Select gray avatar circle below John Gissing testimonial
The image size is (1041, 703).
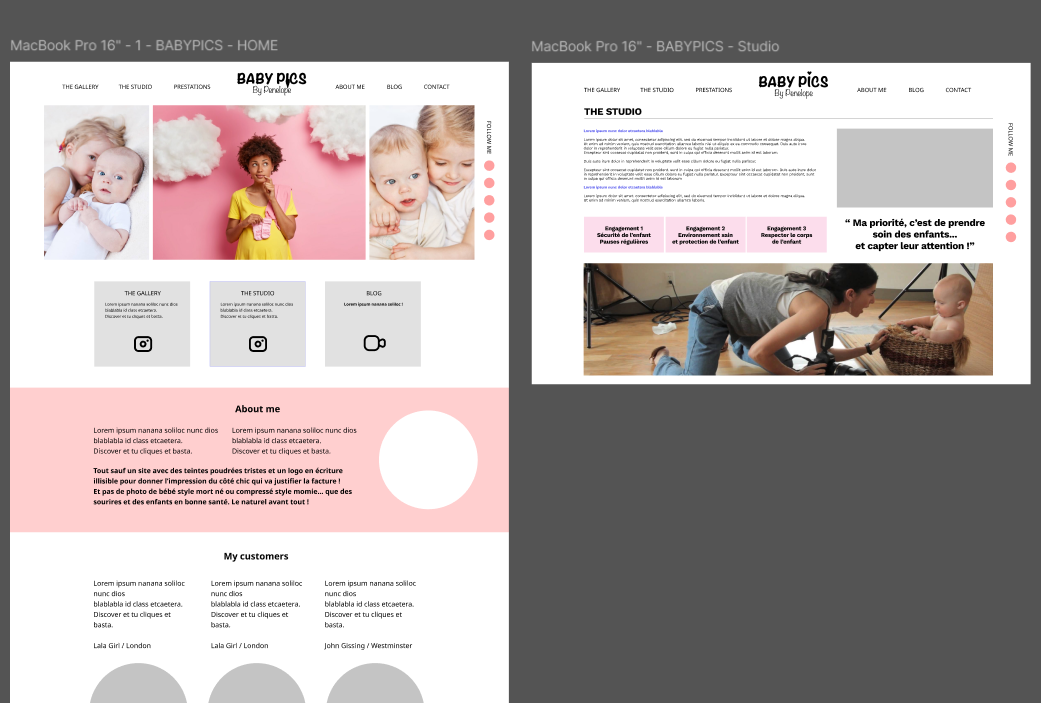375,682
